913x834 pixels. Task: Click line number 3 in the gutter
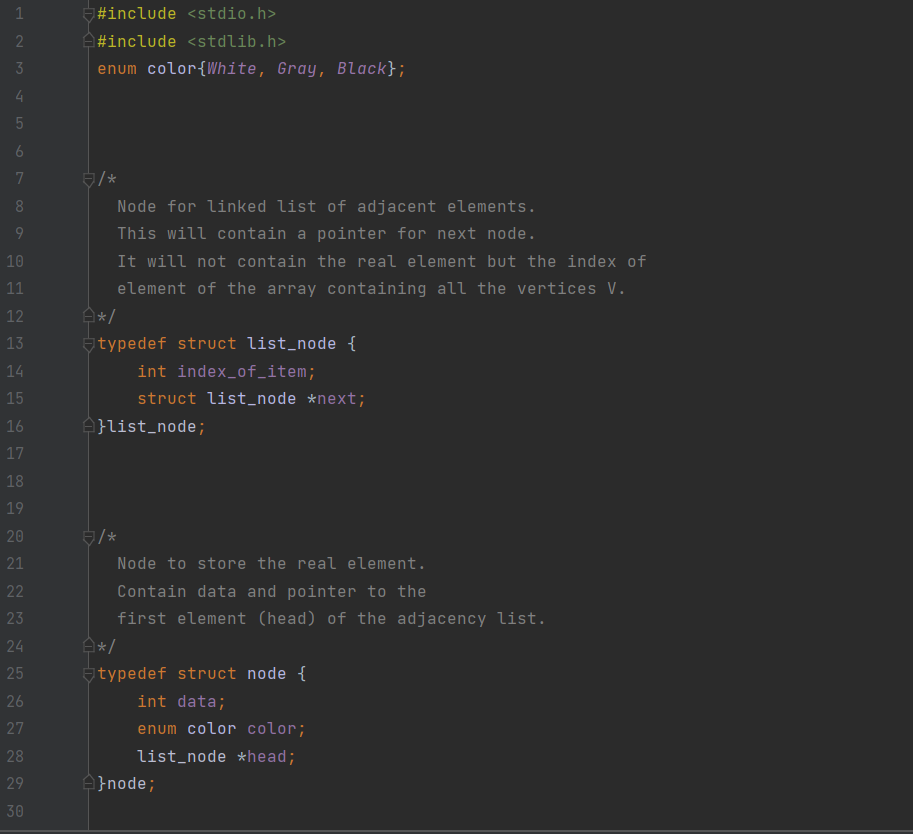(x=19, y=69)
